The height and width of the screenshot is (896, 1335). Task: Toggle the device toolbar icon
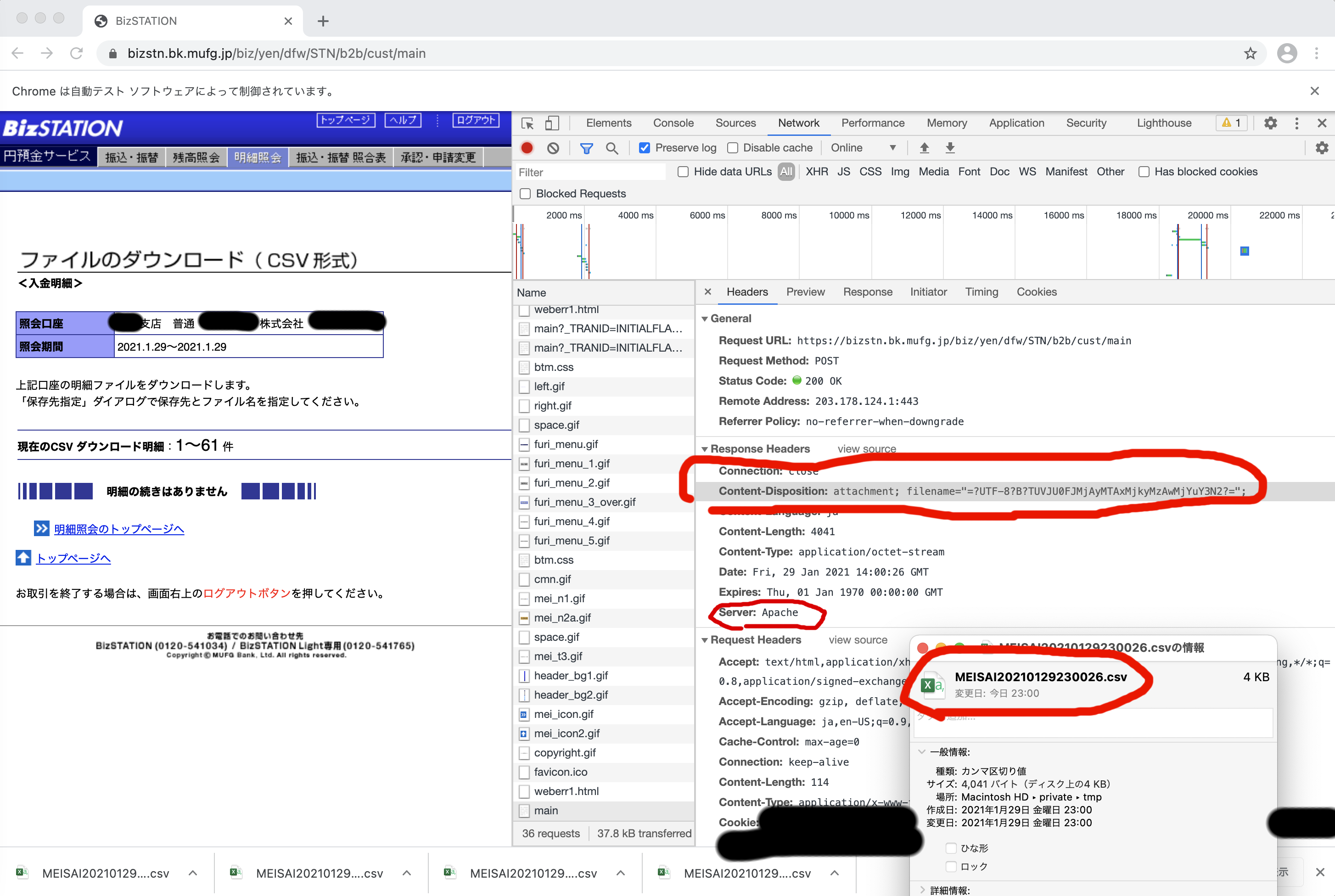click(x=551, y=123)
